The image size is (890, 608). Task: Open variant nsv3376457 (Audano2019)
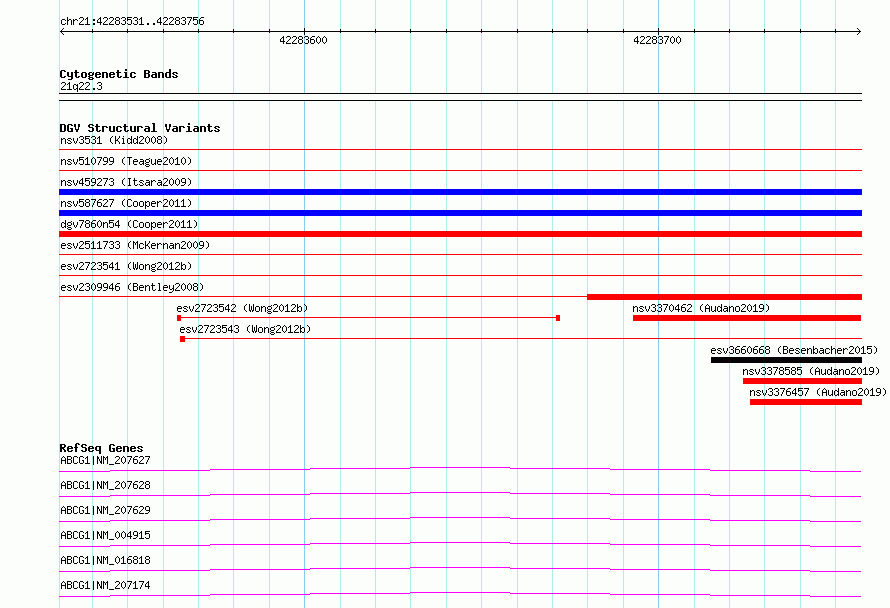point(818,392)
